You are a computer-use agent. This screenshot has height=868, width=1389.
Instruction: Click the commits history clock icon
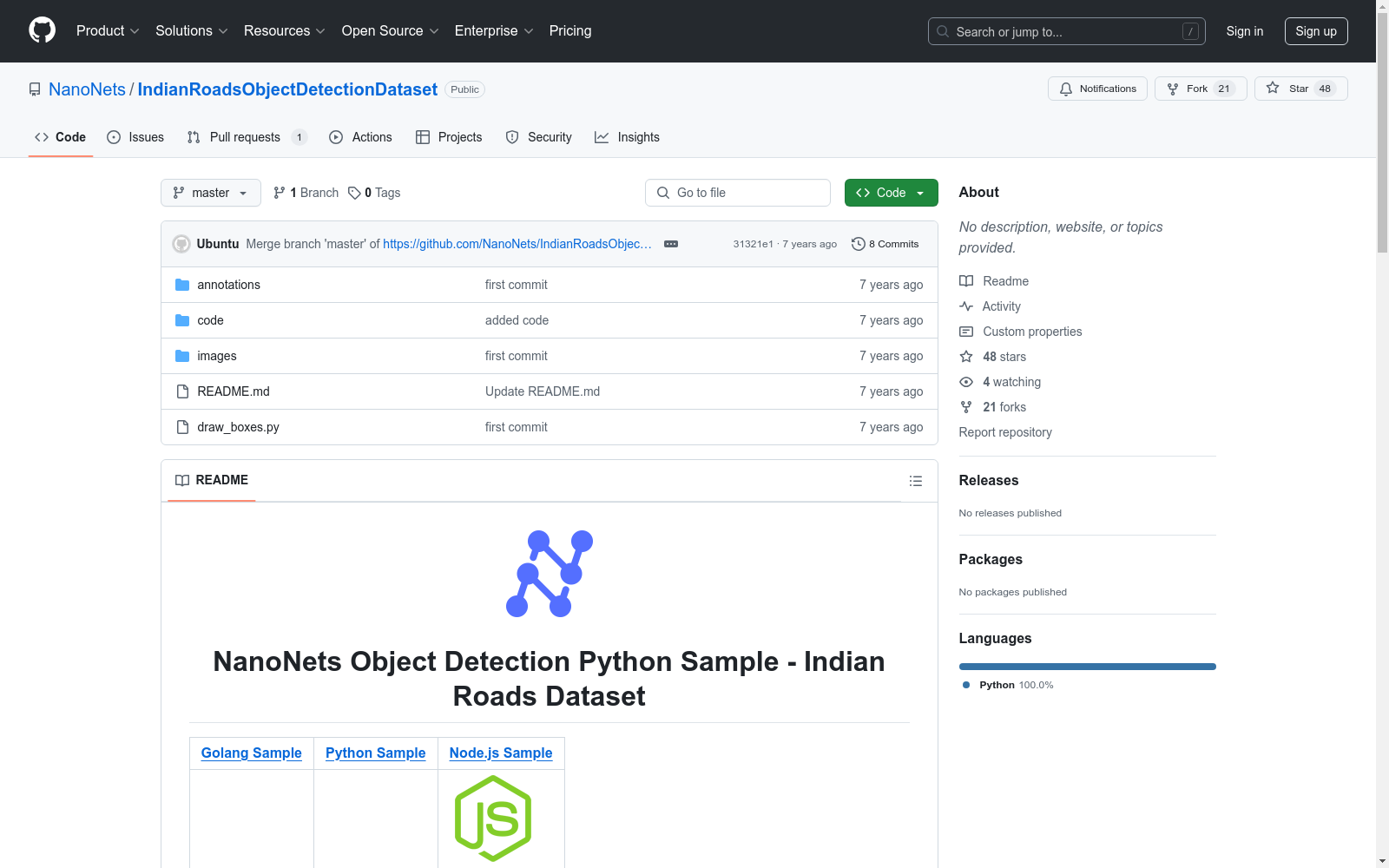point(859,244)
